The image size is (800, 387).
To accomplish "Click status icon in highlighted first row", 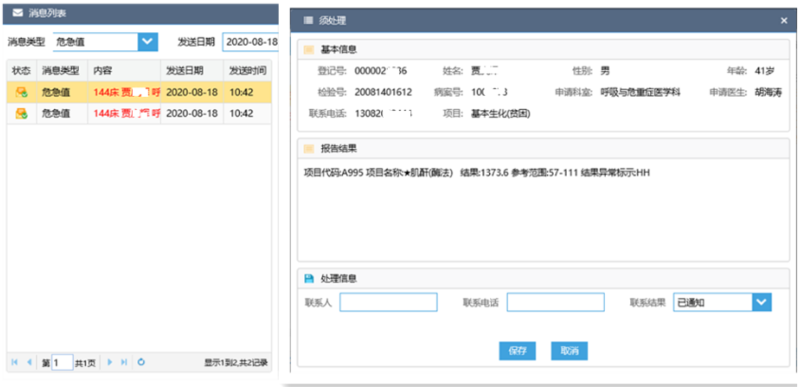I will click(21, 92).
